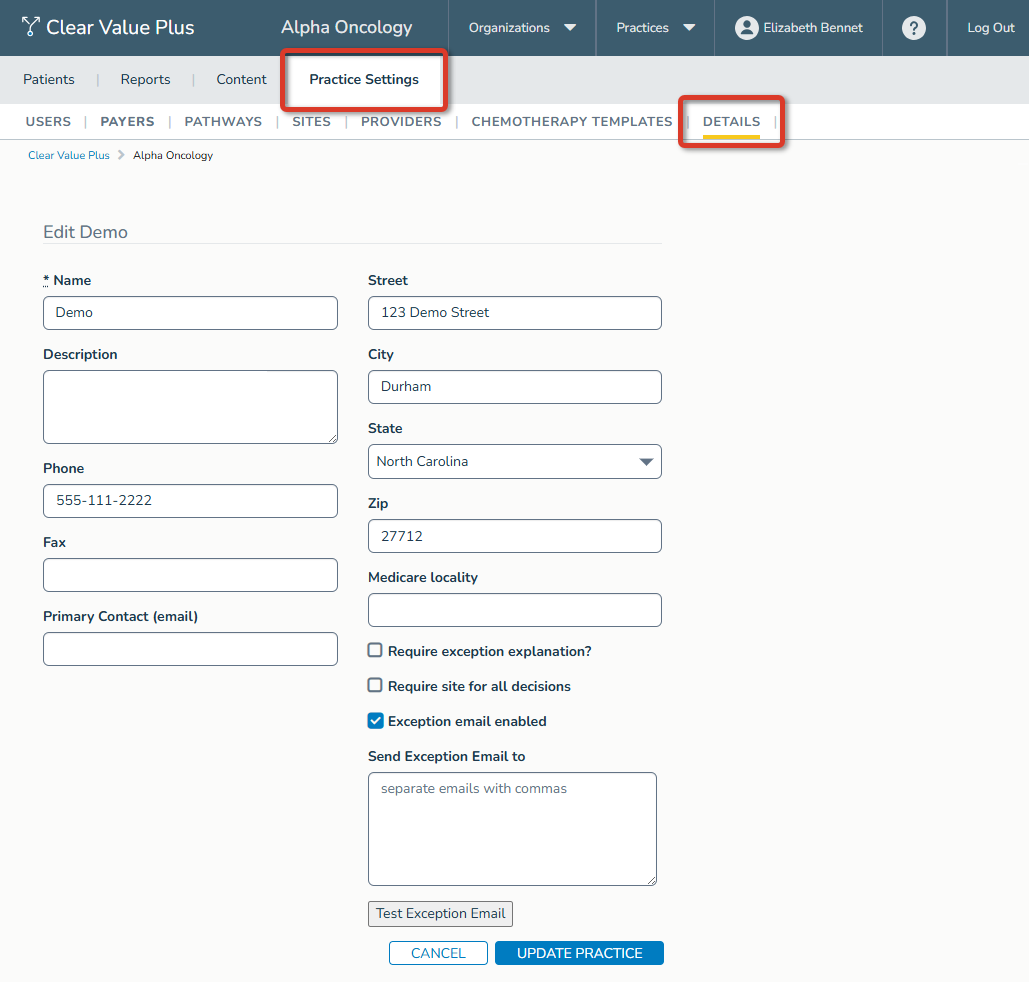Screen dimensions: 1029x982
Task: Expand the Practices dropdown
Action: pyautogui.click(x=654, y=28)
